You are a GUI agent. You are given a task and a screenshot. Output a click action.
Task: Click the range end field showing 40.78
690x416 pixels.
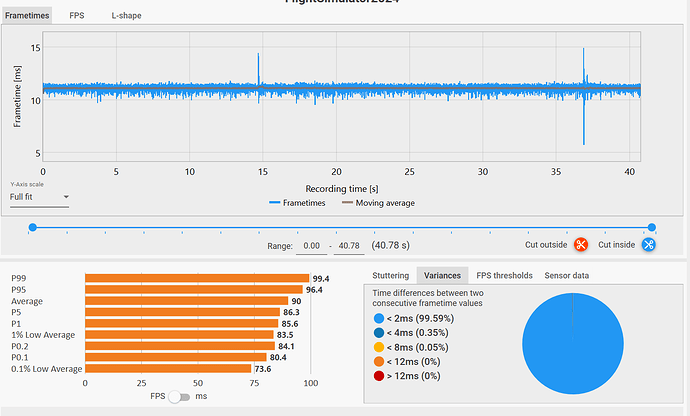click(x=351, y=245)
